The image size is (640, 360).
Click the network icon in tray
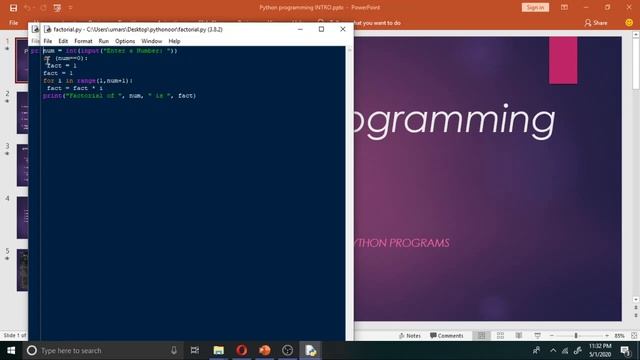(x=565, y=351)
